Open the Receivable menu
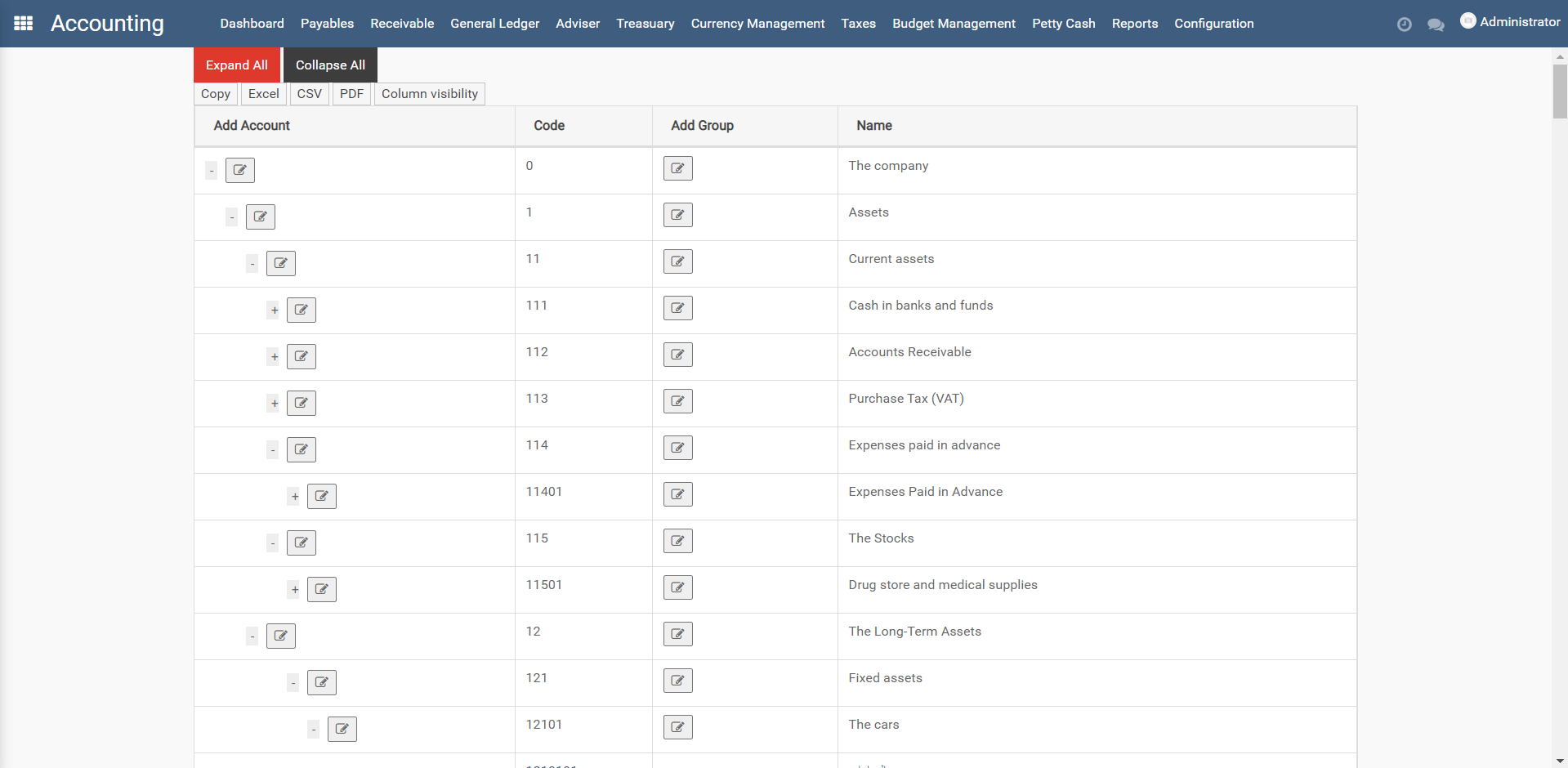The height and width of the screenshot is (768, 1568). 402,24
